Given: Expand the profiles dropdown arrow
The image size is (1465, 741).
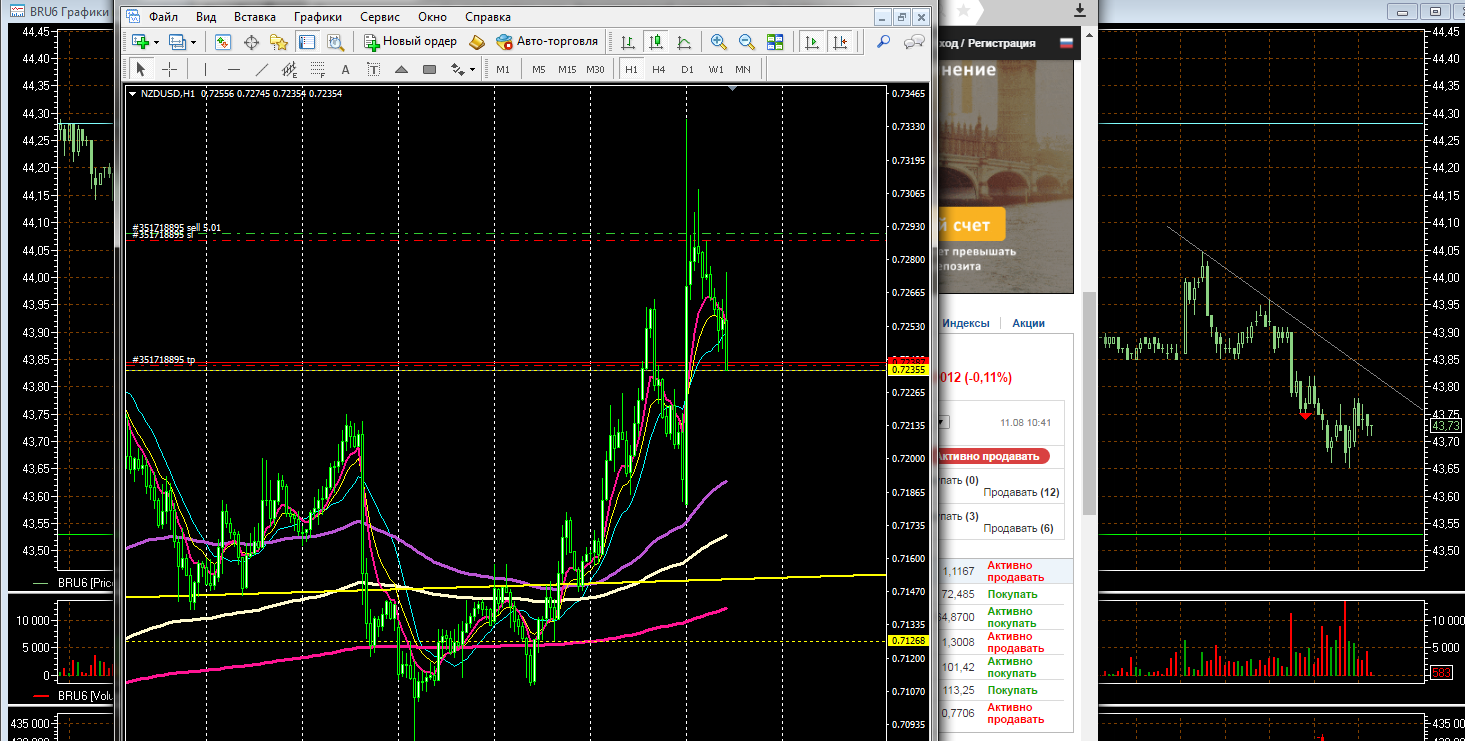Looking at the screenshot, I should pos(193,42).
